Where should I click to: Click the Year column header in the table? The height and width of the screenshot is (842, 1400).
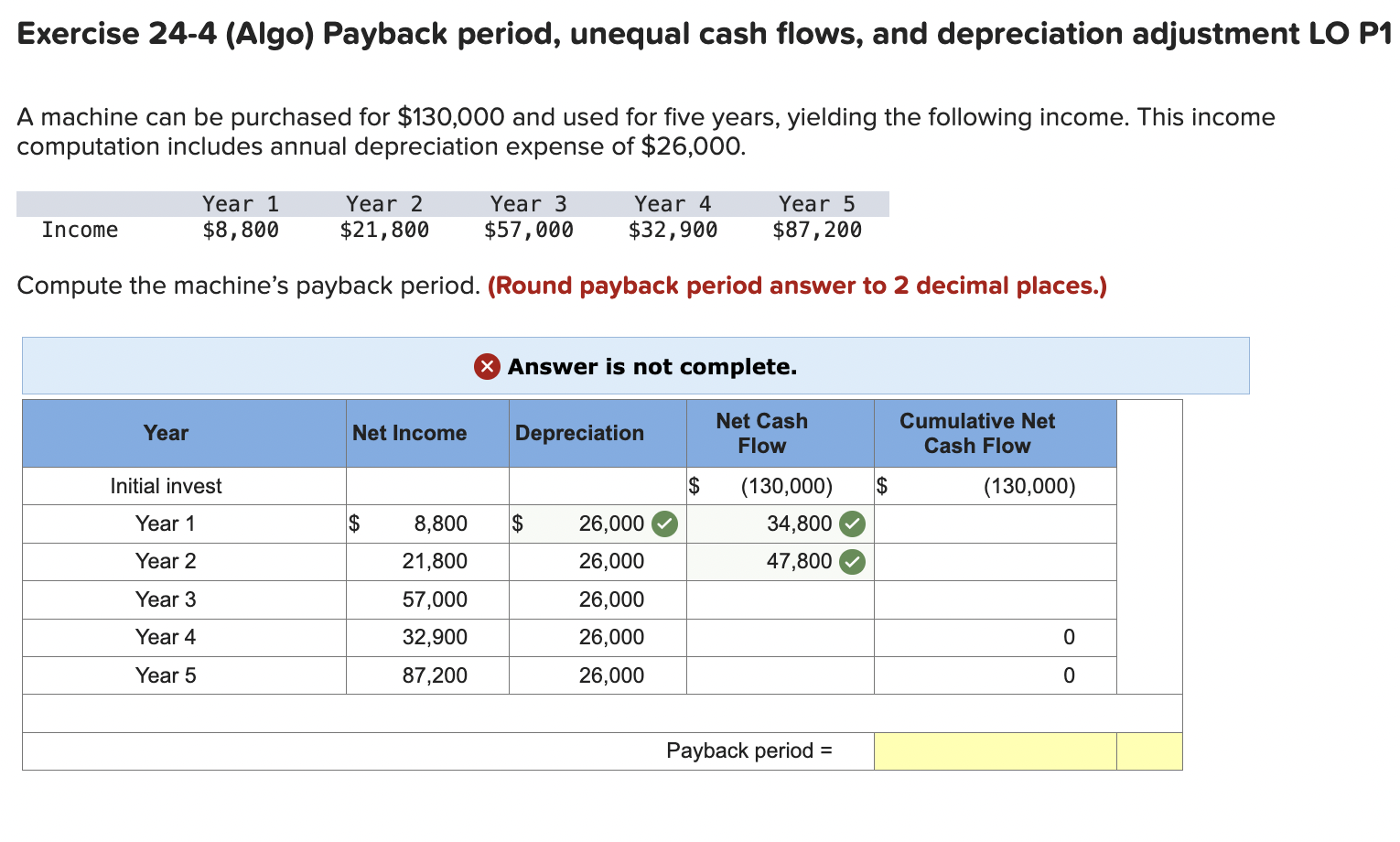pos(166,433)
